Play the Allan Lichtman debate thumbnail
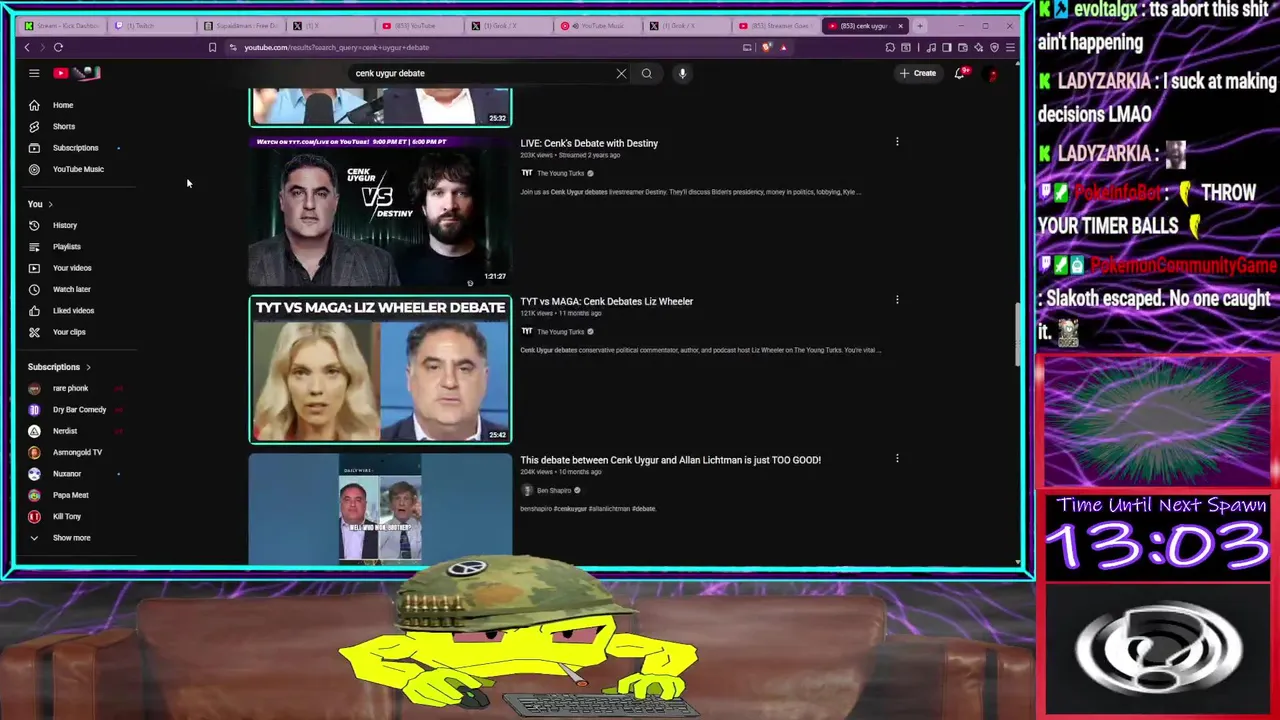This screenshot has height=720, width=1280. coord(380,508)
